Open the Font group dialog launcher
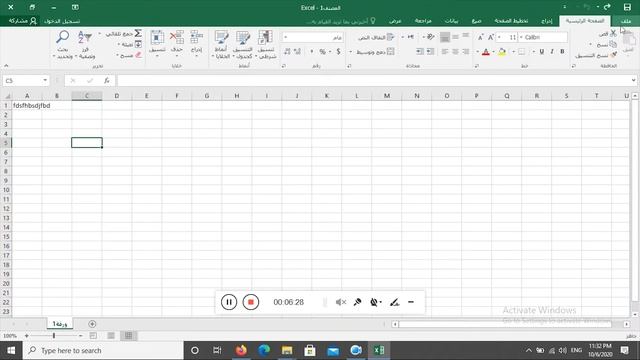This screenshot has width=640, height=360. pyautogui.click(x=476, y=66)
